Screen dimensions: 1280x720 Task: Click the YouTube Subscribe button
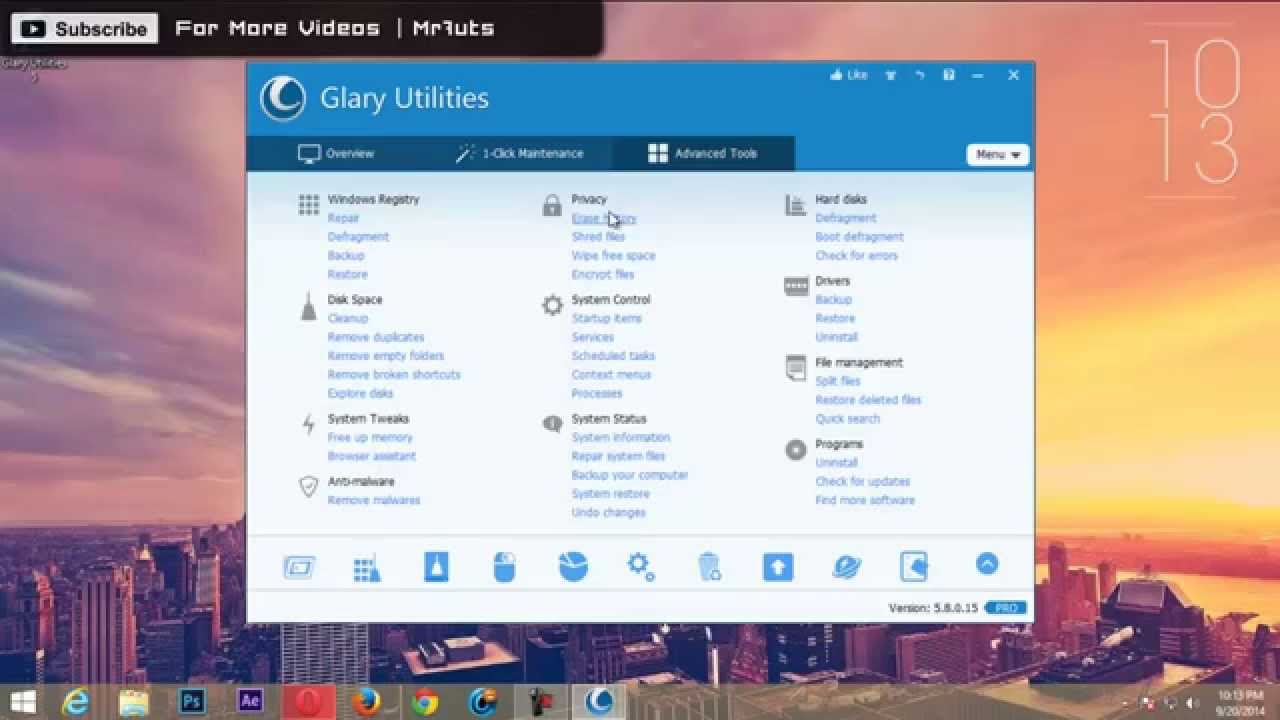tap(85, 29)
